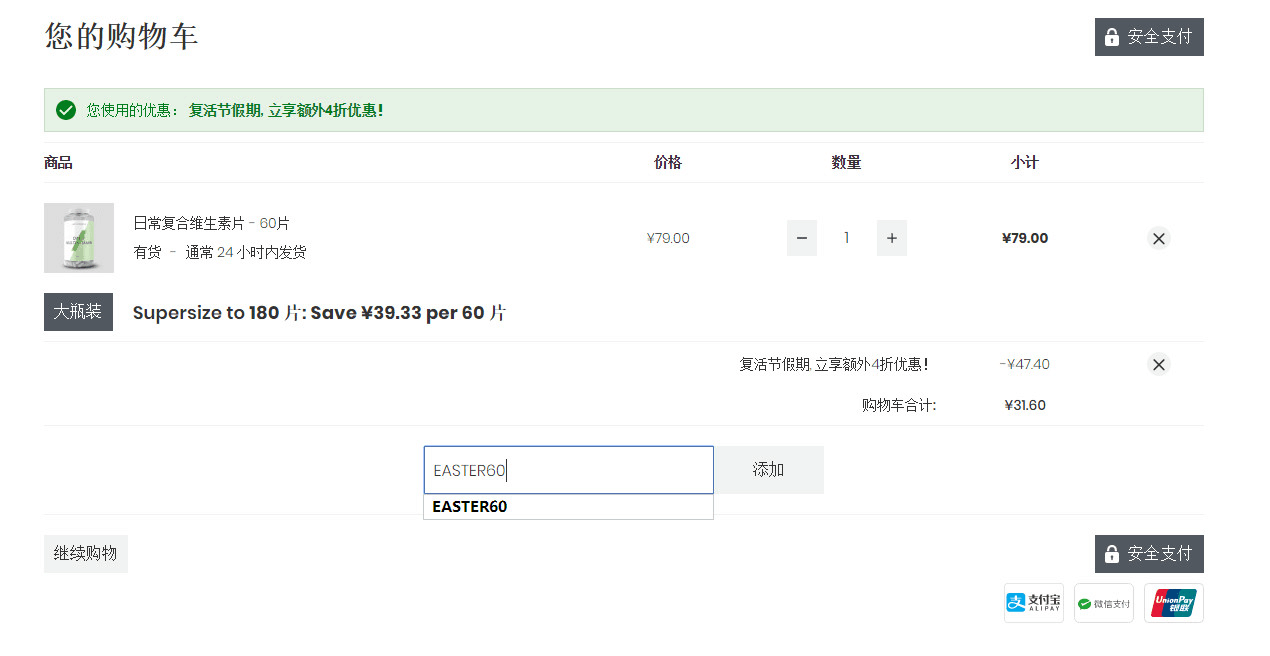Image resolution: width=1270 pixels, height=656 pixels.
Task: Increase quantity with the plus button
Action: pyautogui.click(x=892, y=238)
